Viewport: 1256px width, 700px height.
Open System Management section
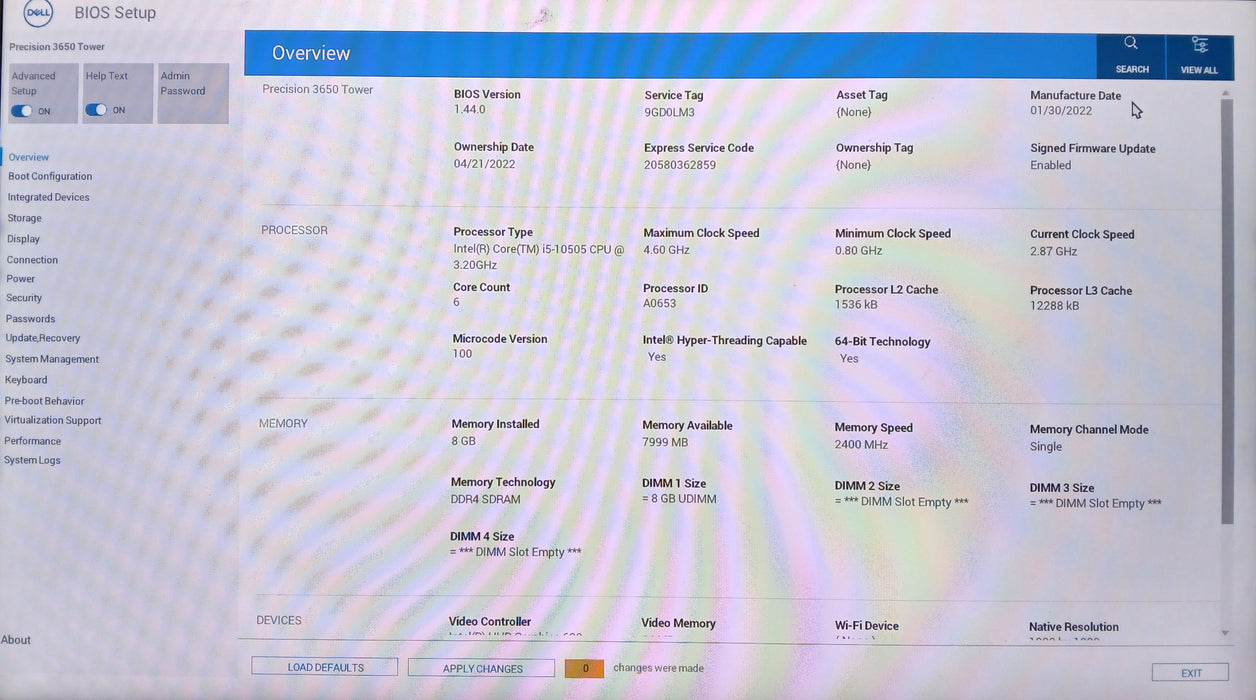[52, 359]
